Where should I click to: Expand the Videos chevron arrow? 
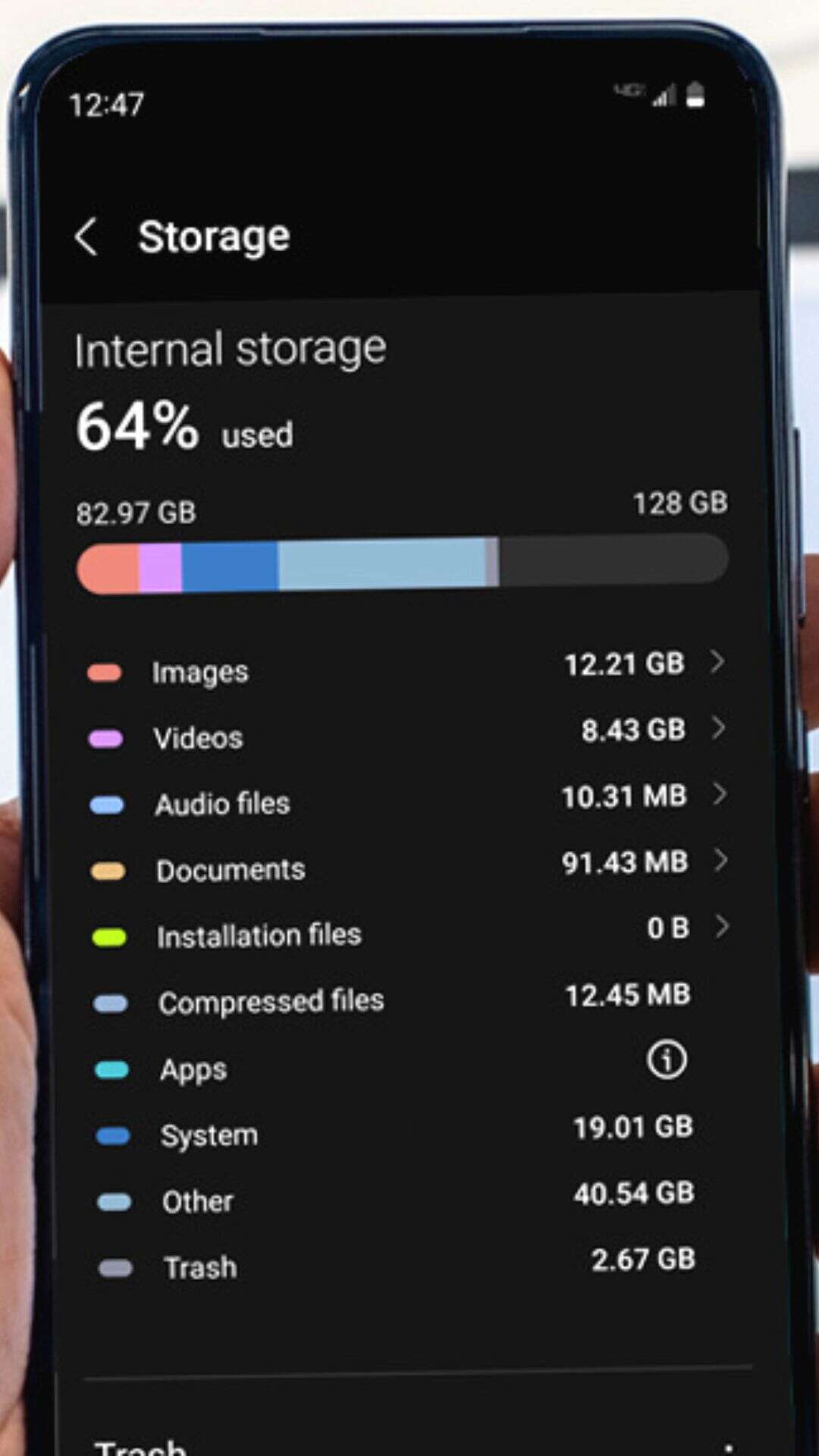click(719, 728)
